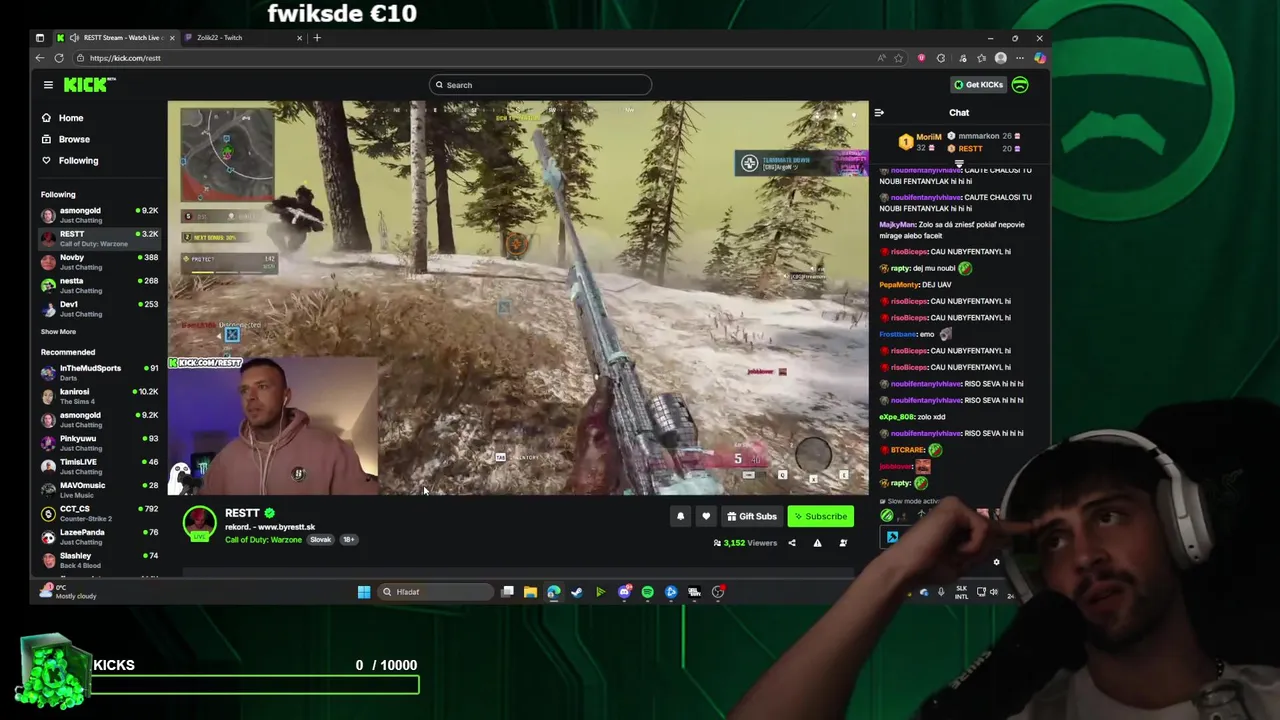Image resolution: width=1280 pixels, height=720 pixels.
Task: Collapse the chat panel arrow
Action: pos(879,113)
